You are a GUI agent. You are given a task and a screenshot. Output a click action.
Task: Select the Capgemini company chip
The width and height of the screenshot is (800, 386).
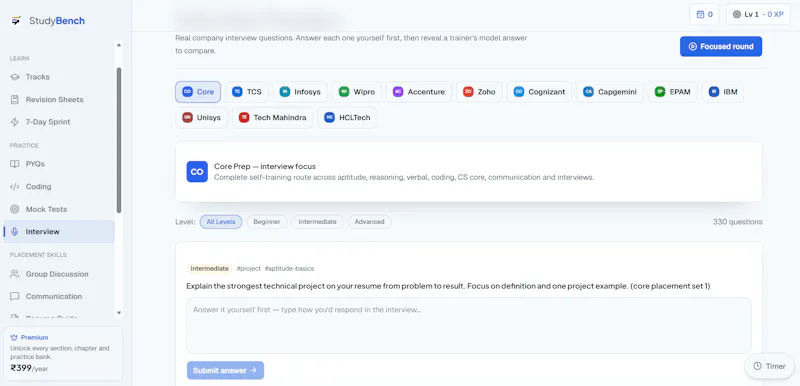[610, 92]
